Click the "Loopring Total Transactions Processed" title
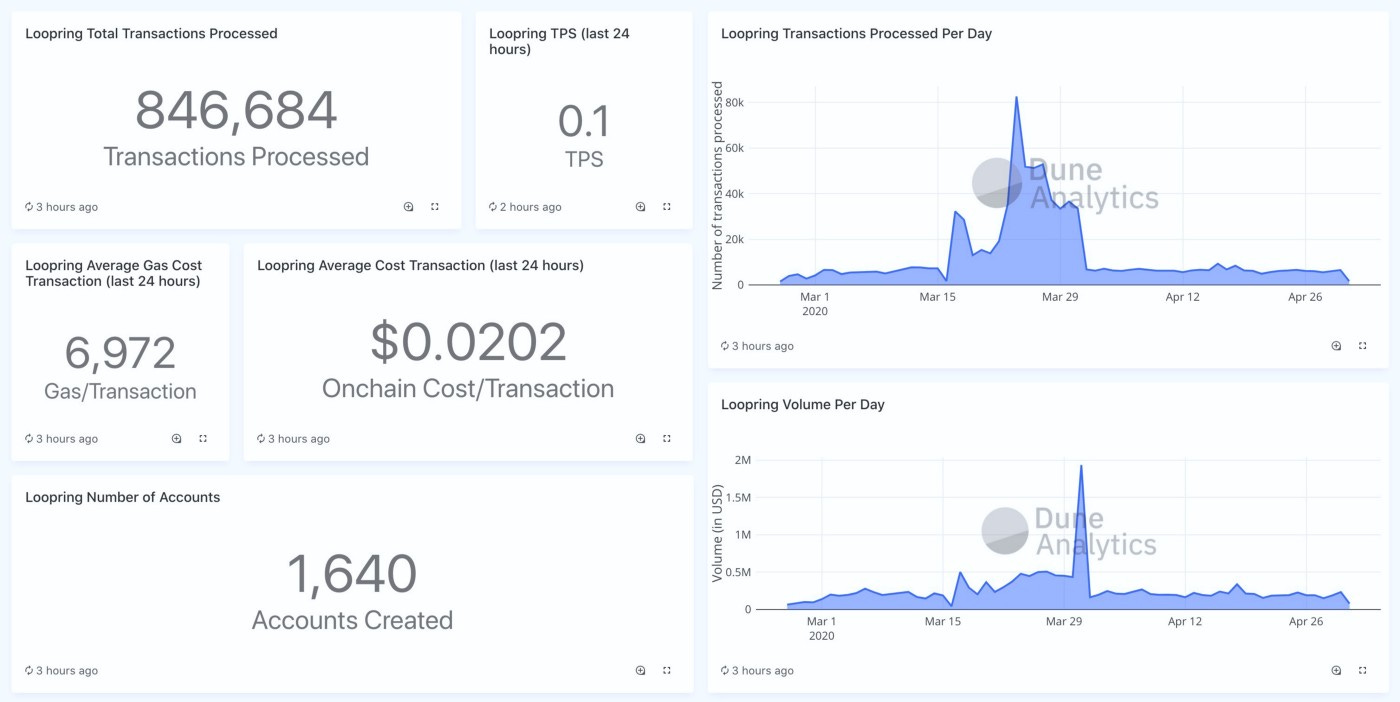 (x=151, y=34)
